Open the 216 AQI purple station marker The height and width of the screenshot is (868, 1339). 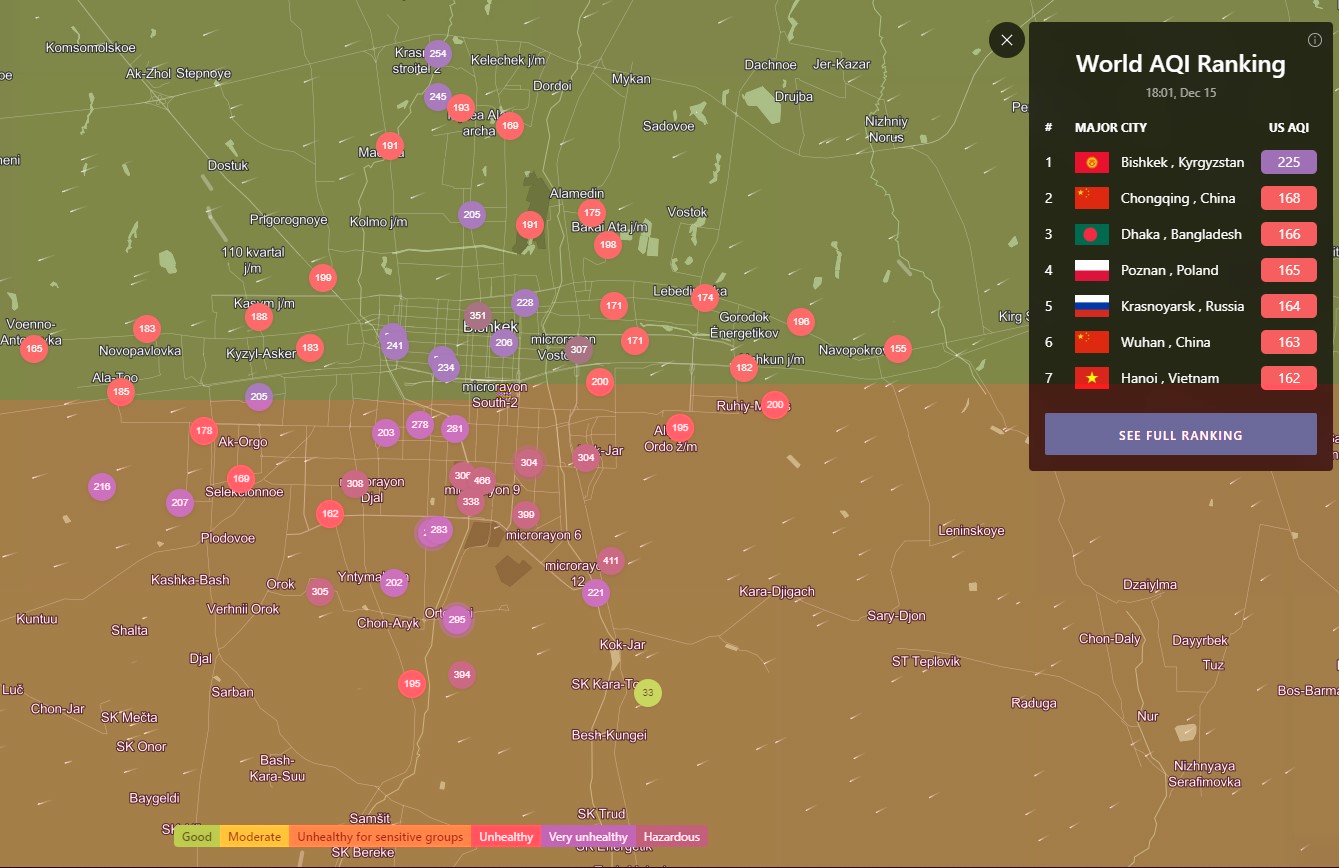[101, 487]
